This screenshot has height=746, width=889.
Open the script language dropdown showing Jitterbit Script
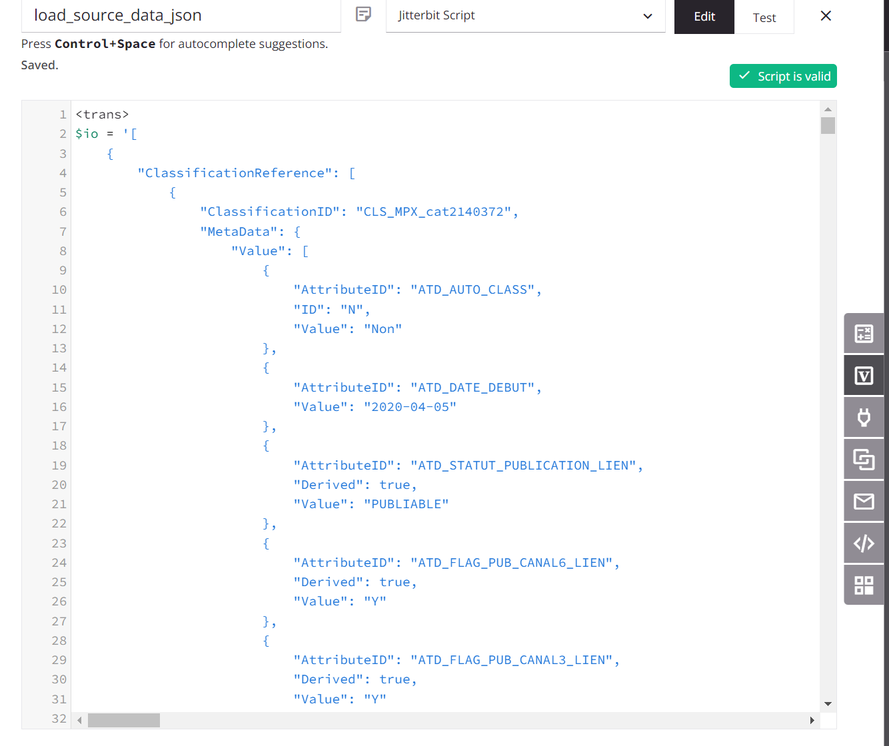click(525, 17)
